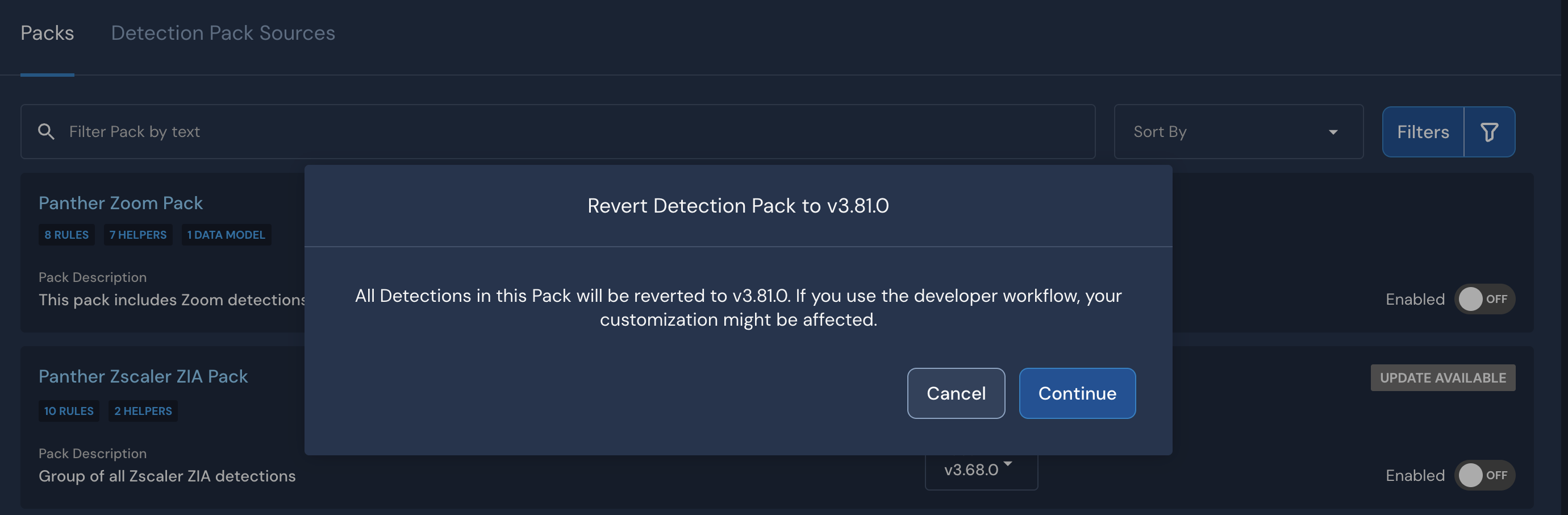Enable the Panther Zscaler ZIA Pack toggle

coord(1485,475)
